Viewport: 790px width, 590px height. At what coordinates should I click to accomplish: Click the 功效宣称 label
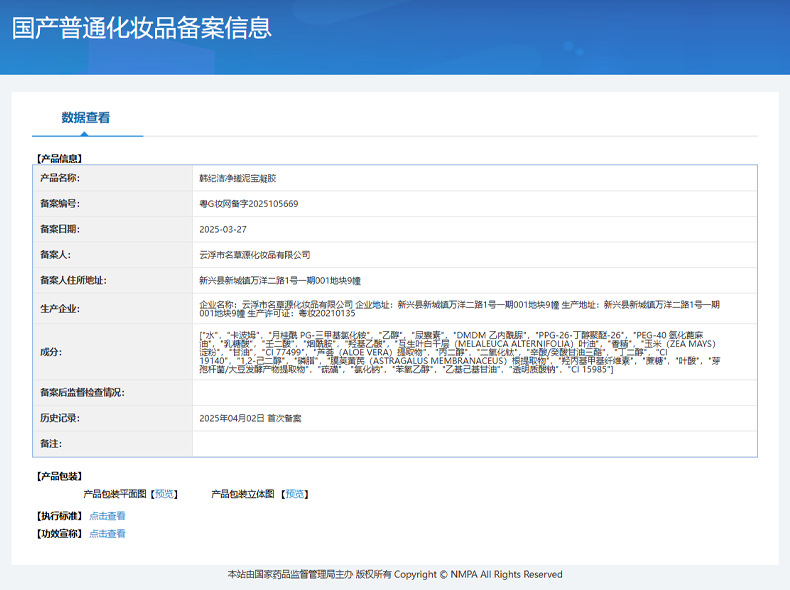click(x=59, y=534)
